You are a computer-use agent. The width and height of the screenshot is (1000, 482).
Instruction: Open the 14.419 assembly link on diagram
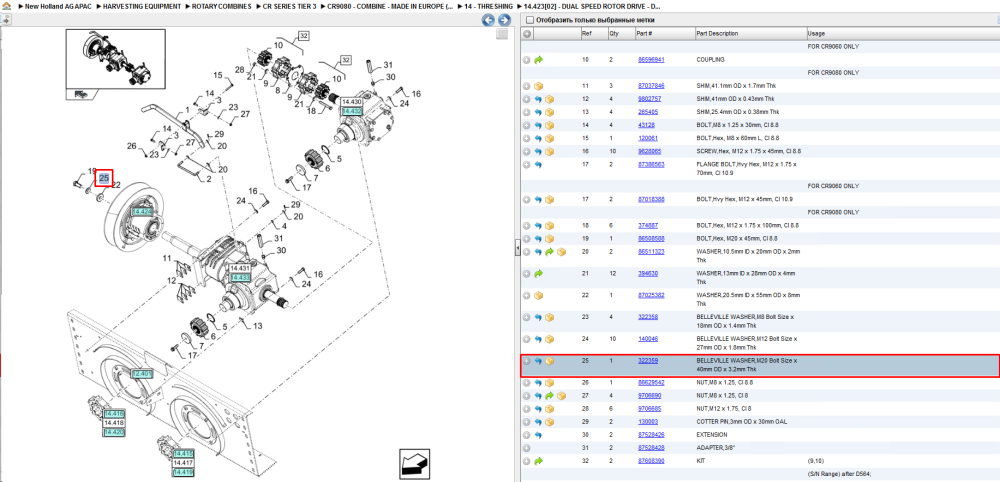(183, 472)
